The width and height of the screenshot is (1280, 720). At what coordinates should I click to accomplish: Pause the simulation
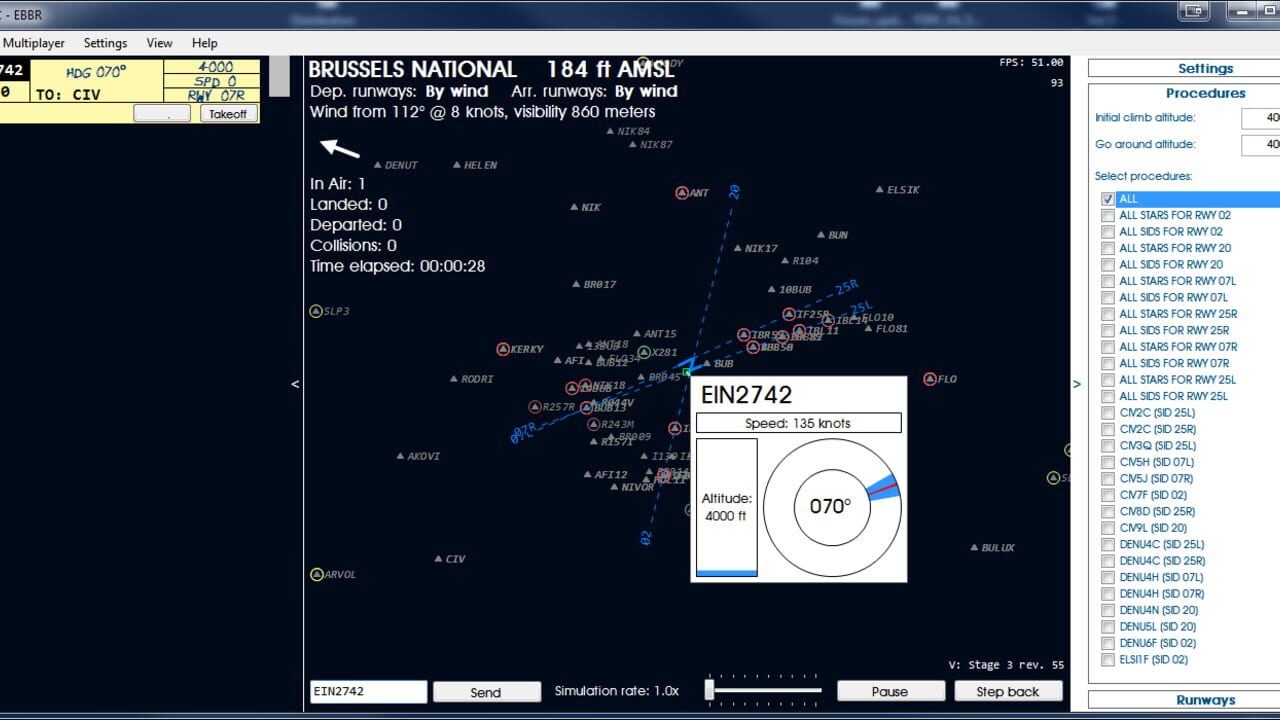(x=890, y=691)
